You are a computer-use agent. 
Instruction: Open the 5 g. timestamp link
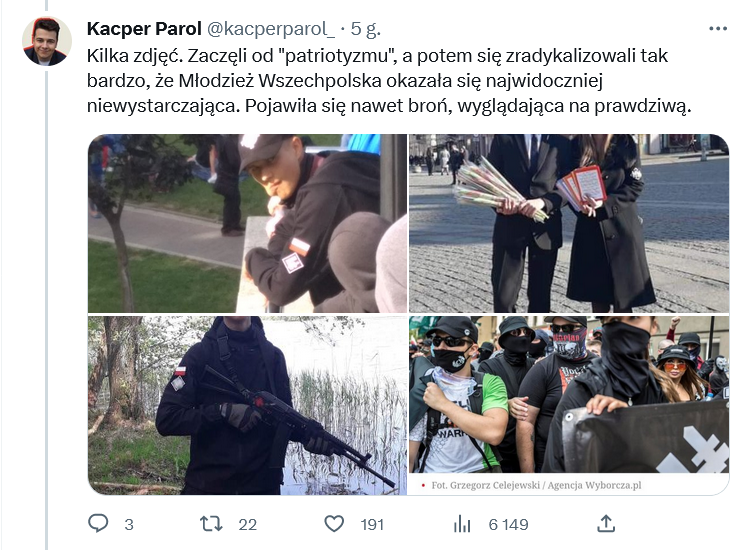tap(366, 29)
